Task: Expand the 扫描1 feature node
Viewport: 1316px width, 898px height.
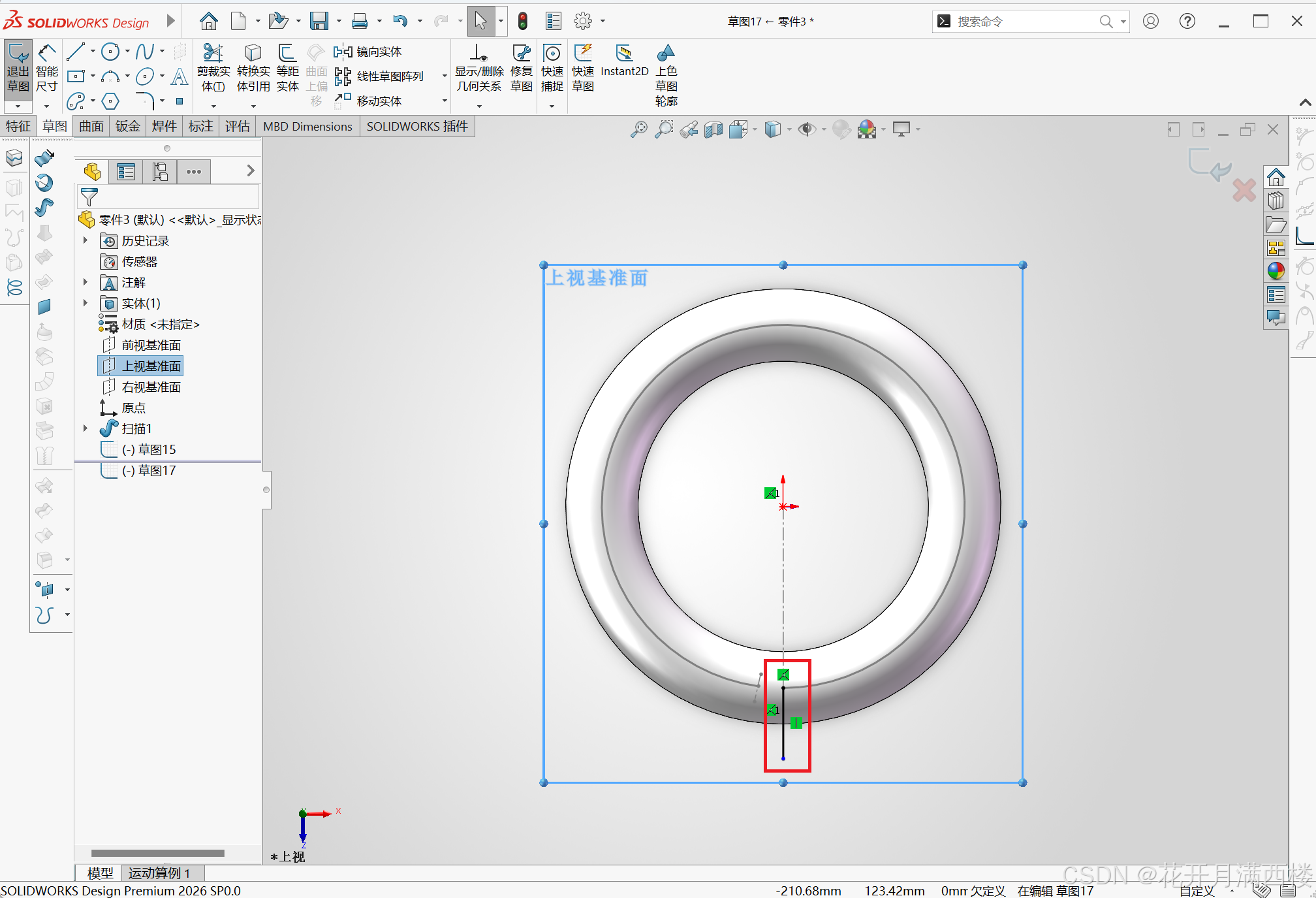Action: (x=86, y=428)
